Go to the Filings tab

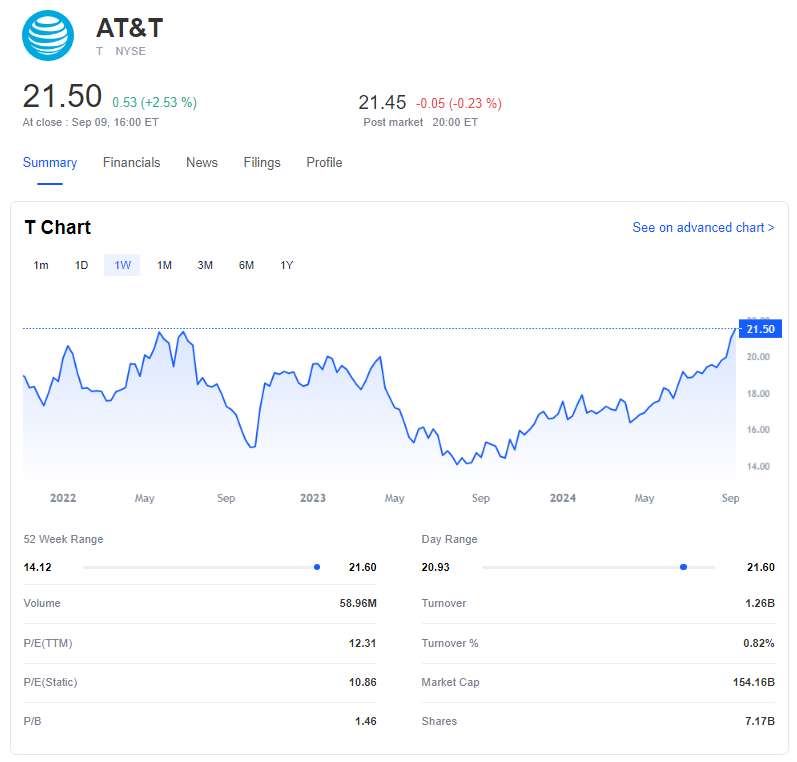262,162
